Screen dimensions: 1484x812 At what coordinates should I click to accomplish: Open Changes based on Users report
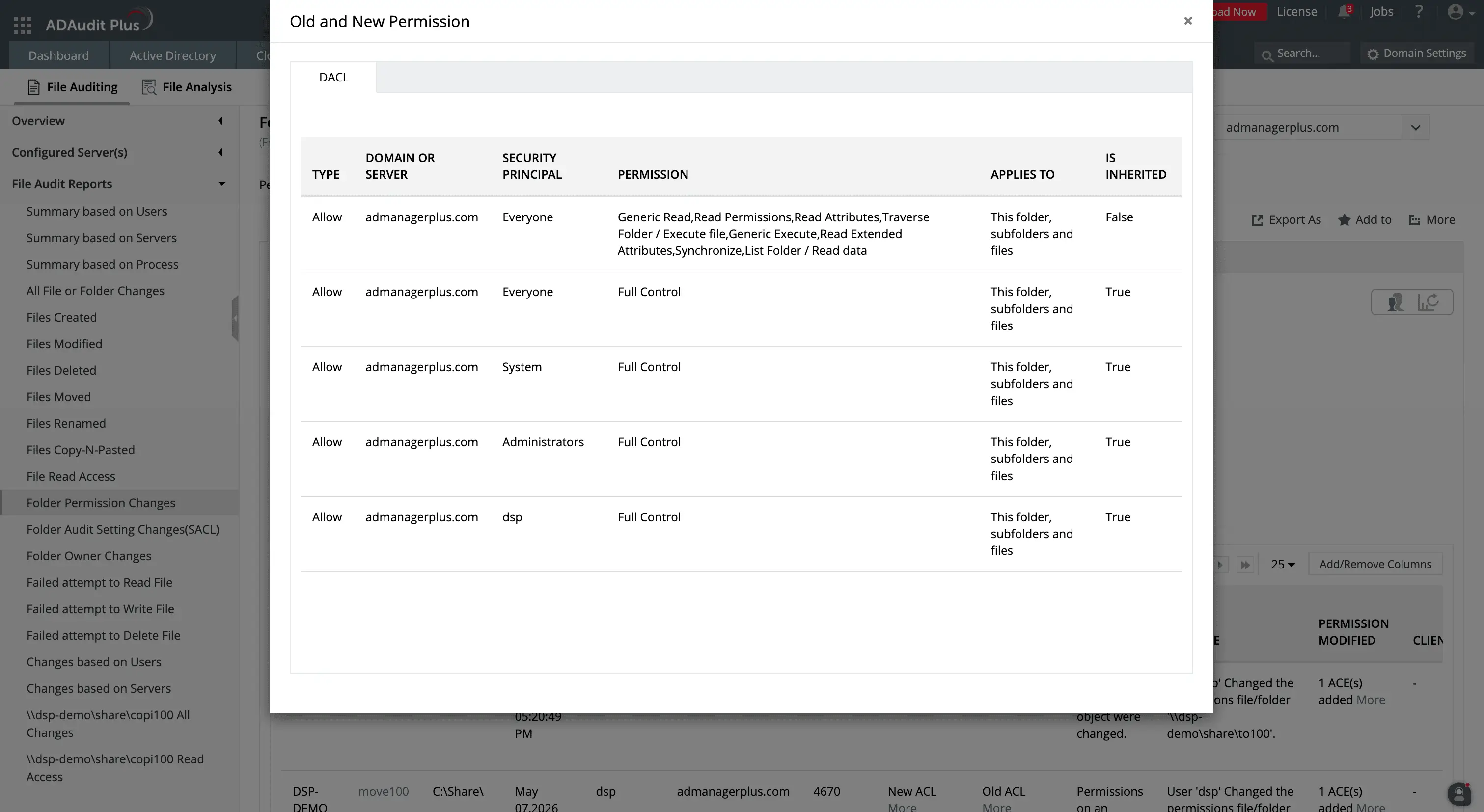[94, 662]
